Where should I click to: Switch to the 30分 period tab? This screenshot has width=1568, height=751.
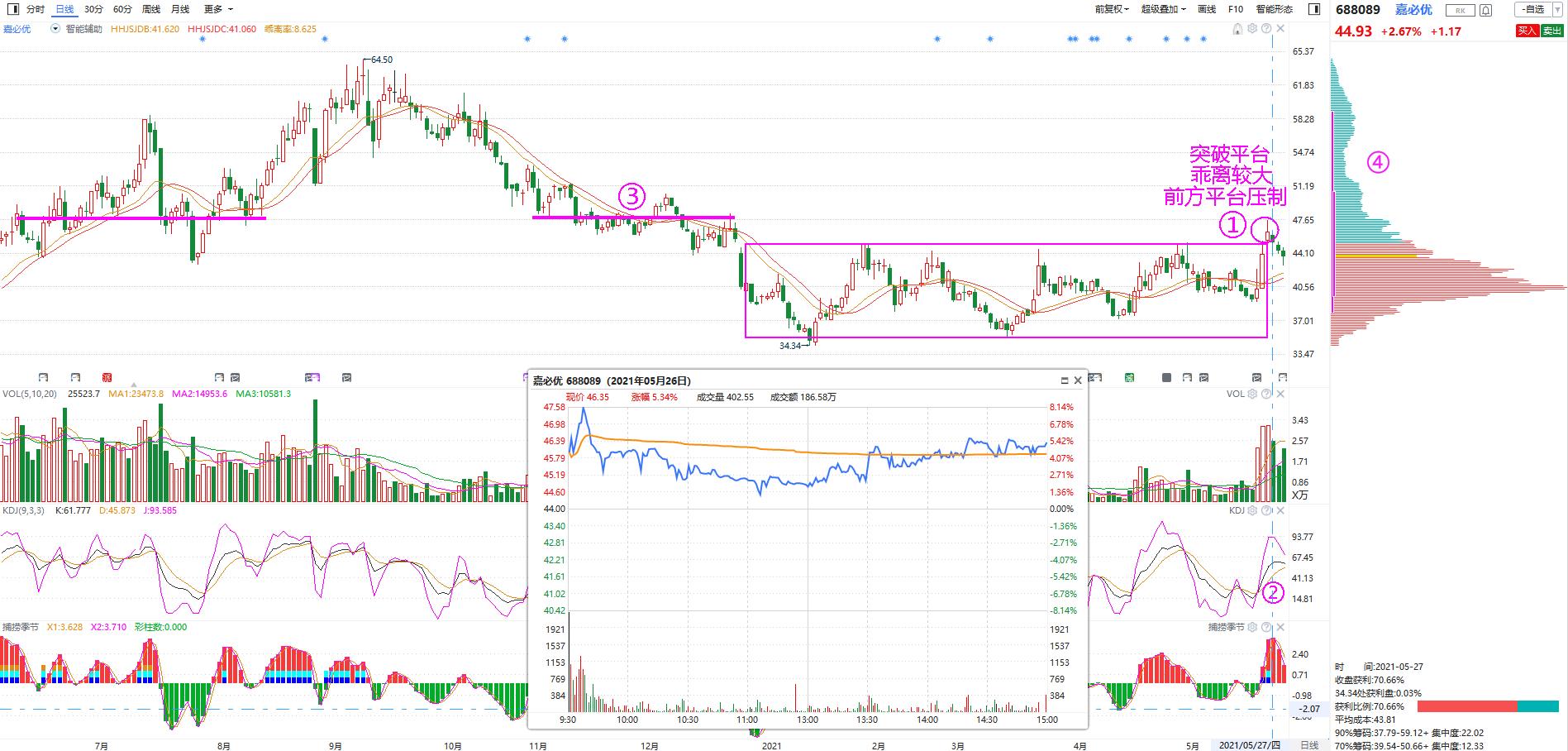(93, 9)
